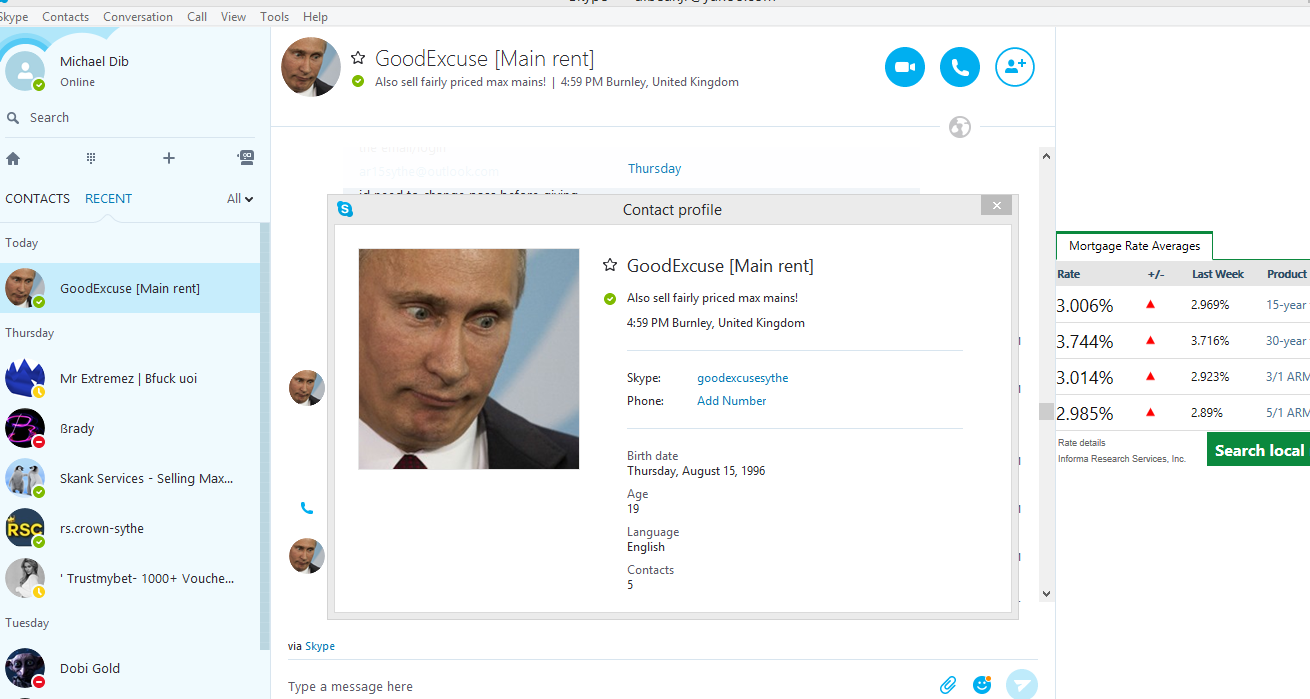Click the Online status text

[x=77, y=82]
